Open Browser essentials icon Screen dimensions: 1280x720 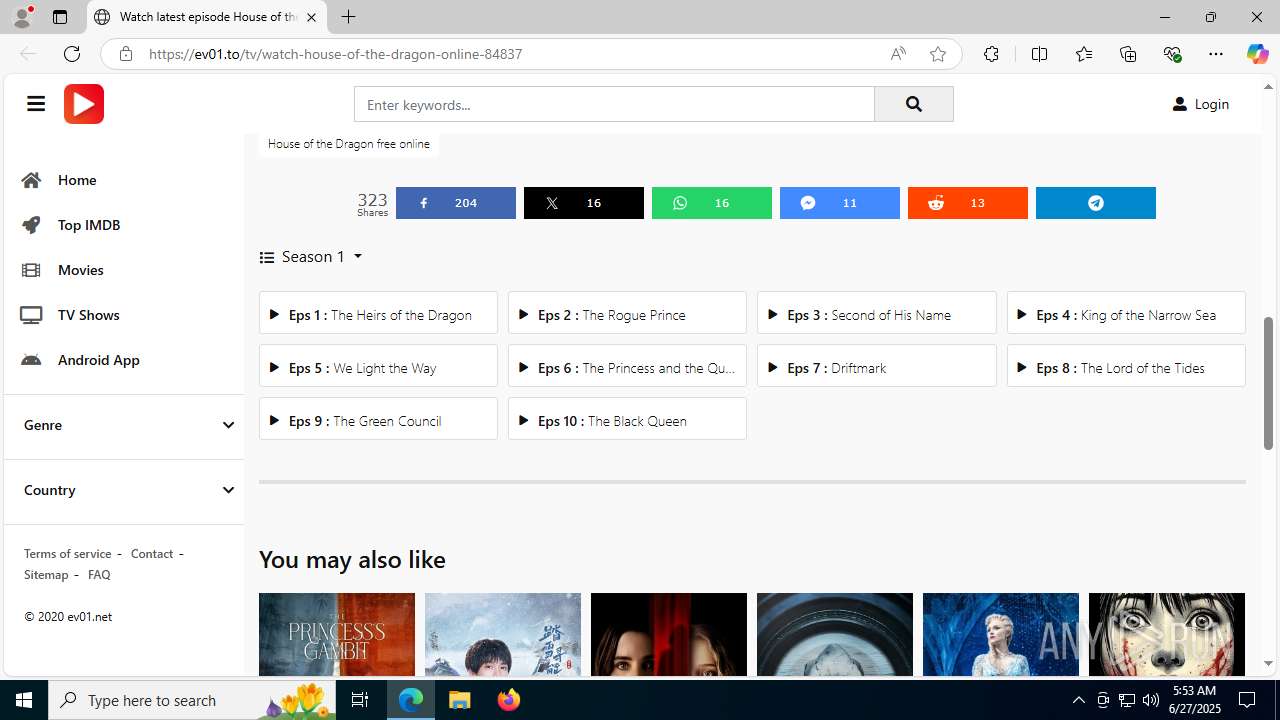[1172, 54]
